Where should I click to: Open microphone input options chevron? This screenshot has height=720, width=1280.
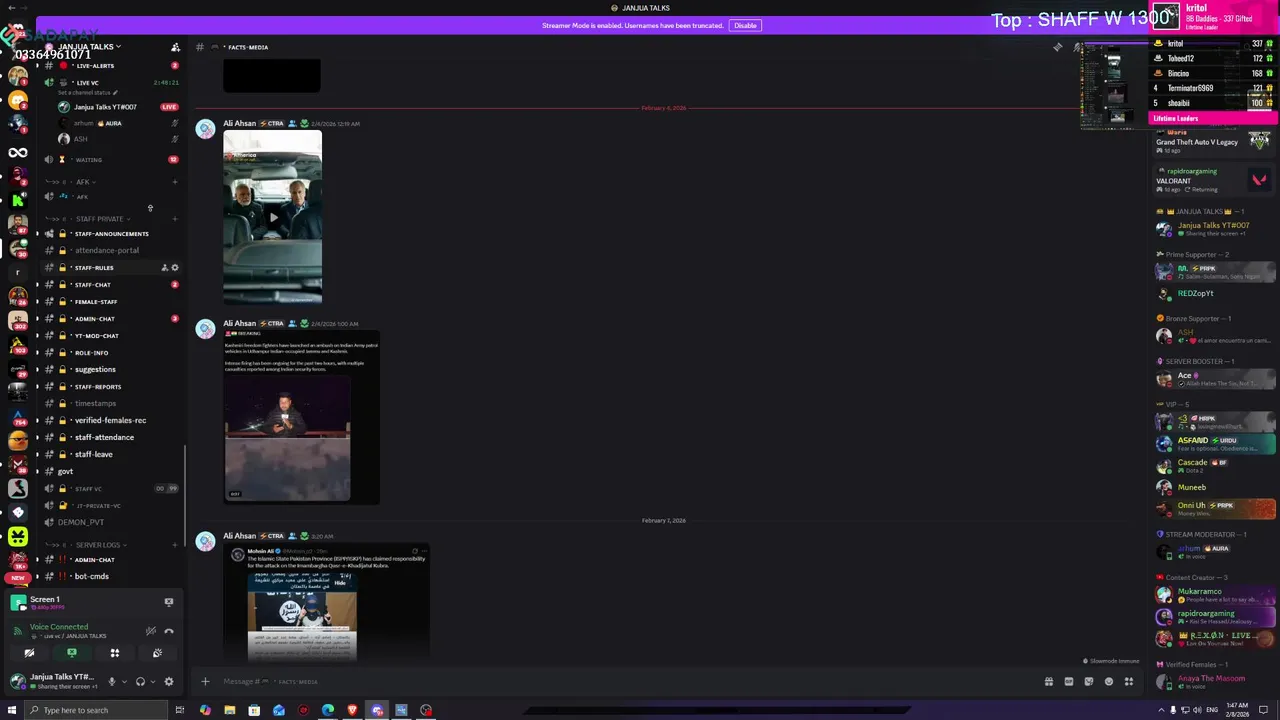(x=124, y=682)
